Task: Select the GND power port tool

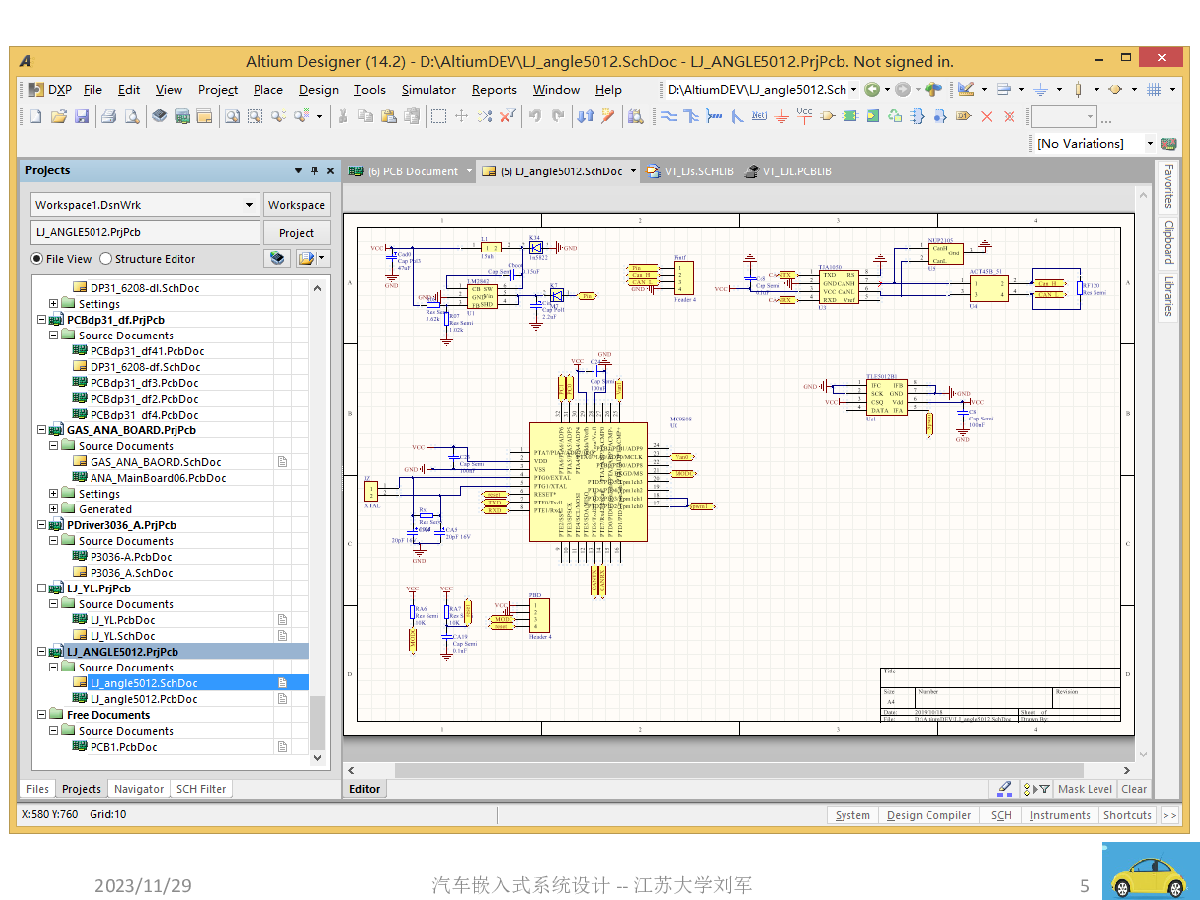Action: (782, 116)
